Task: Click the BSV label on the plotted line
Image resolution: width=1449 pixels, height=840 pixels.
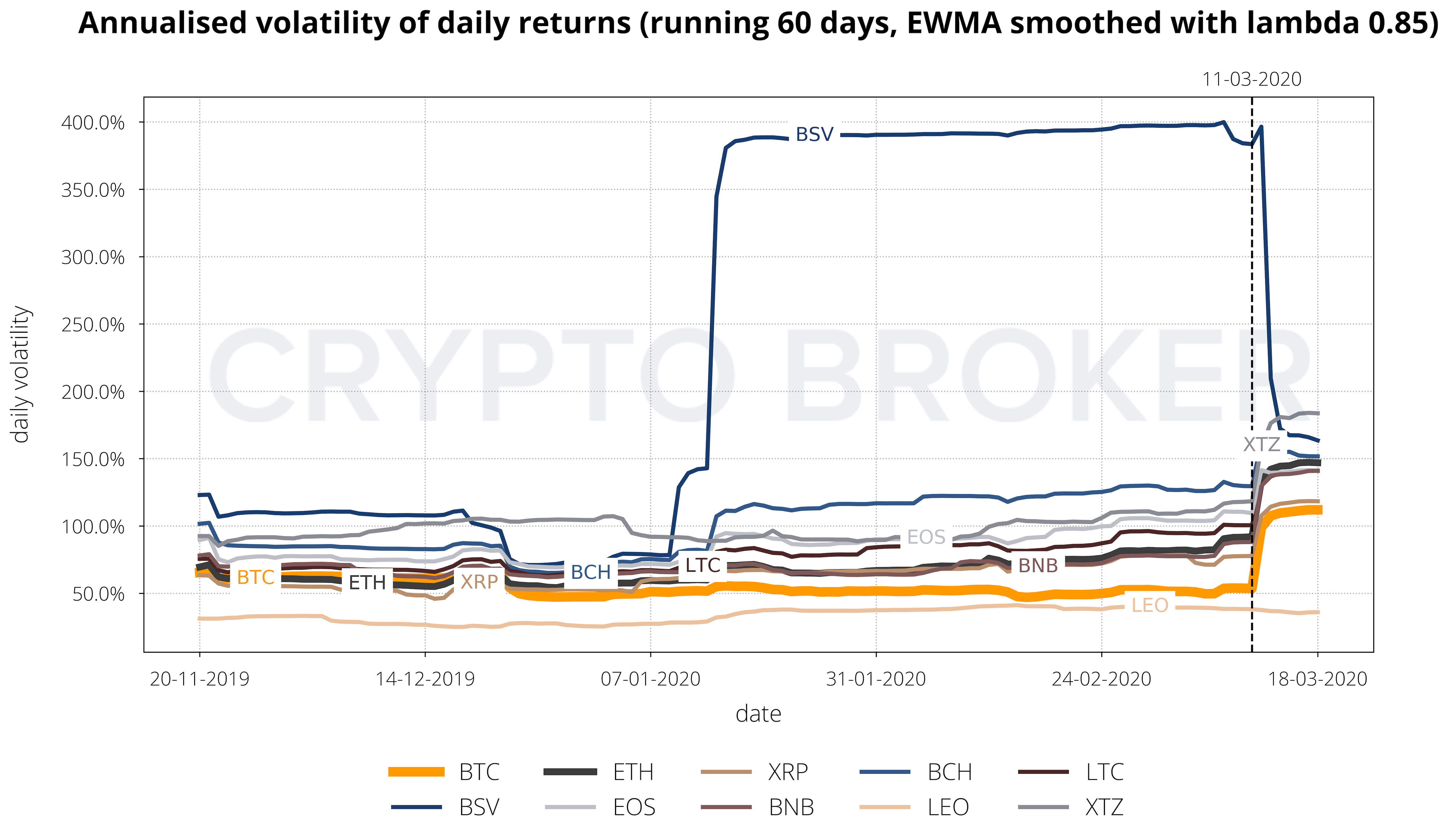Action: [x=814, y=134]
